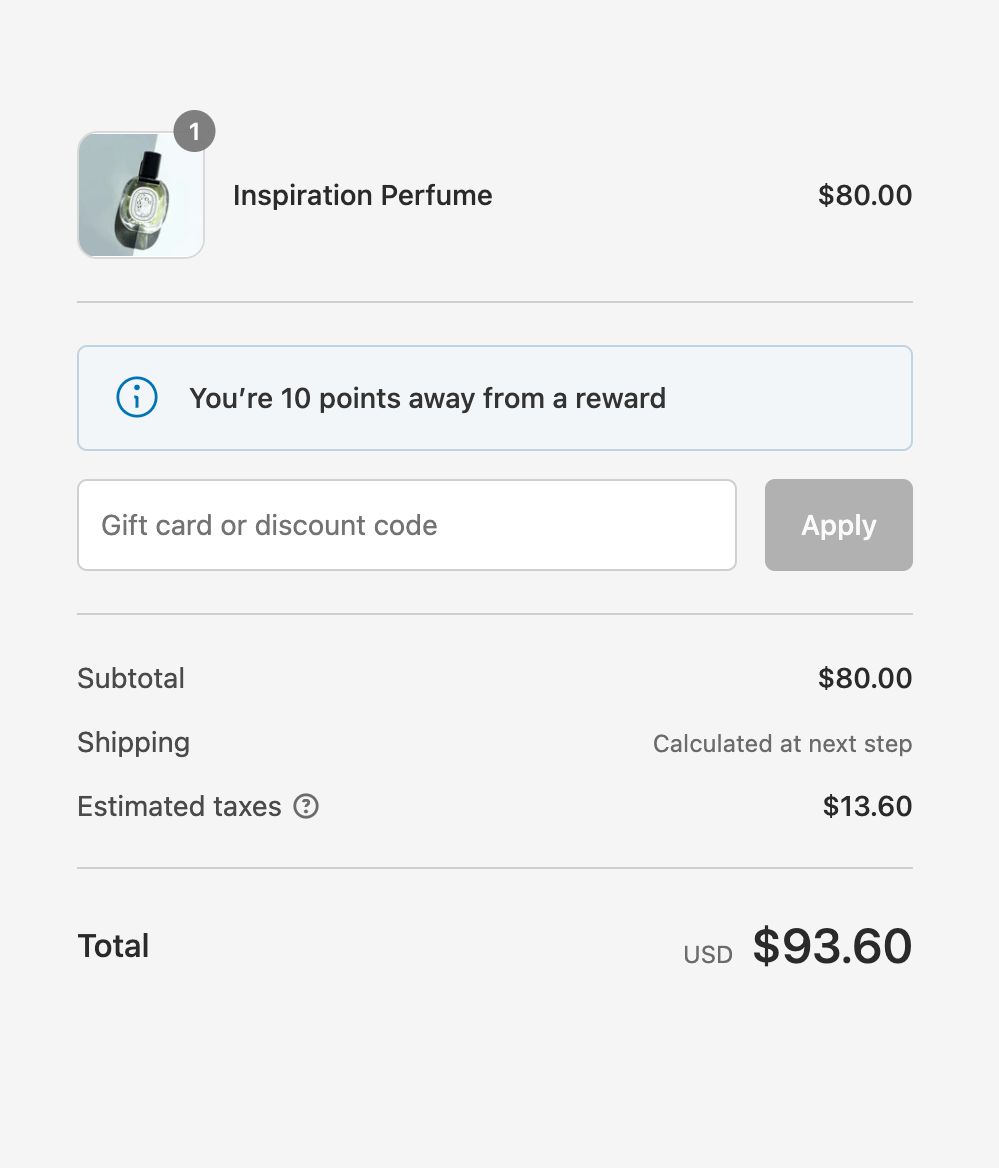
Task: Click the quantity badge showing 1
Action: (195, 131)
